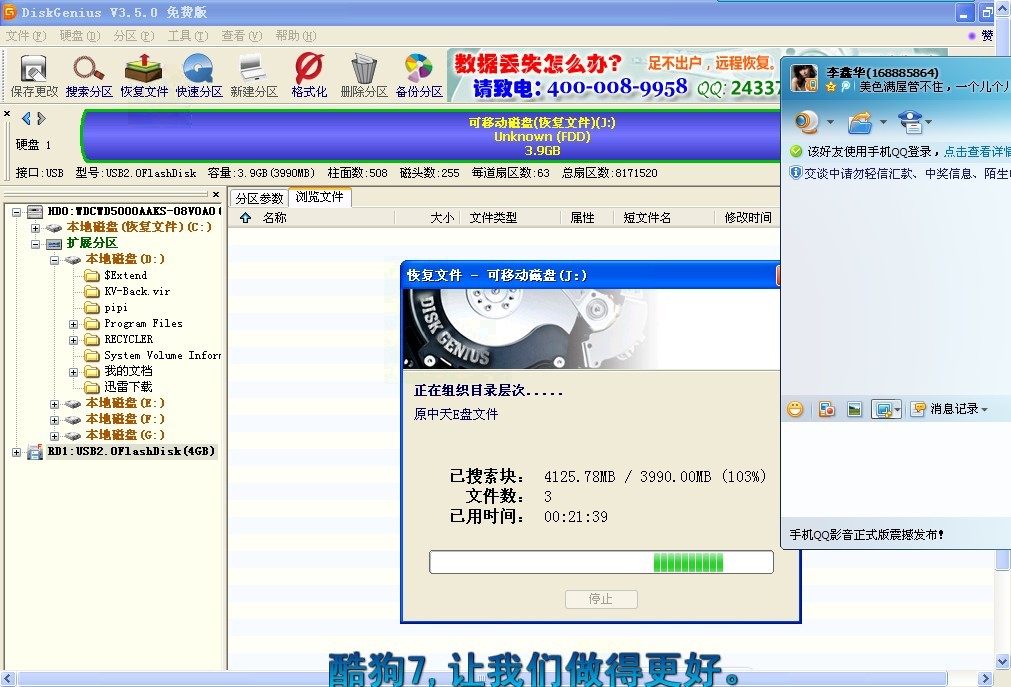Open the 恢复文件 recover files tool
The image size is (1011, 687).
144,75
